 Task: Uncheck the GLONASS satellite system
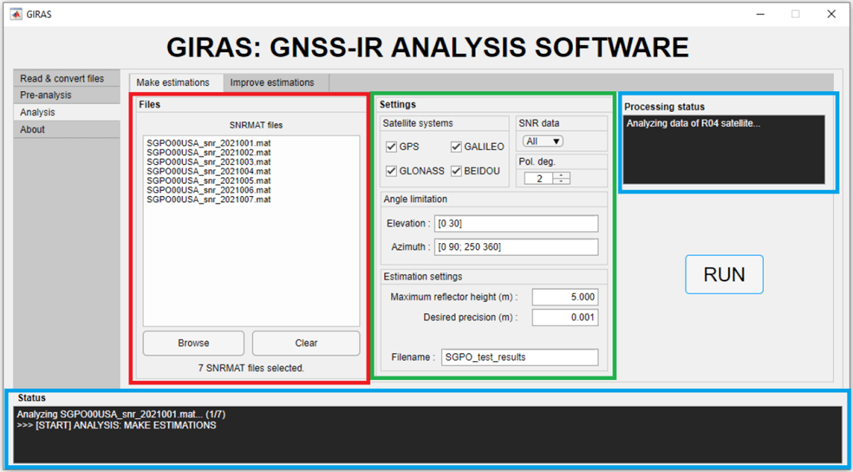coord(392,171)
